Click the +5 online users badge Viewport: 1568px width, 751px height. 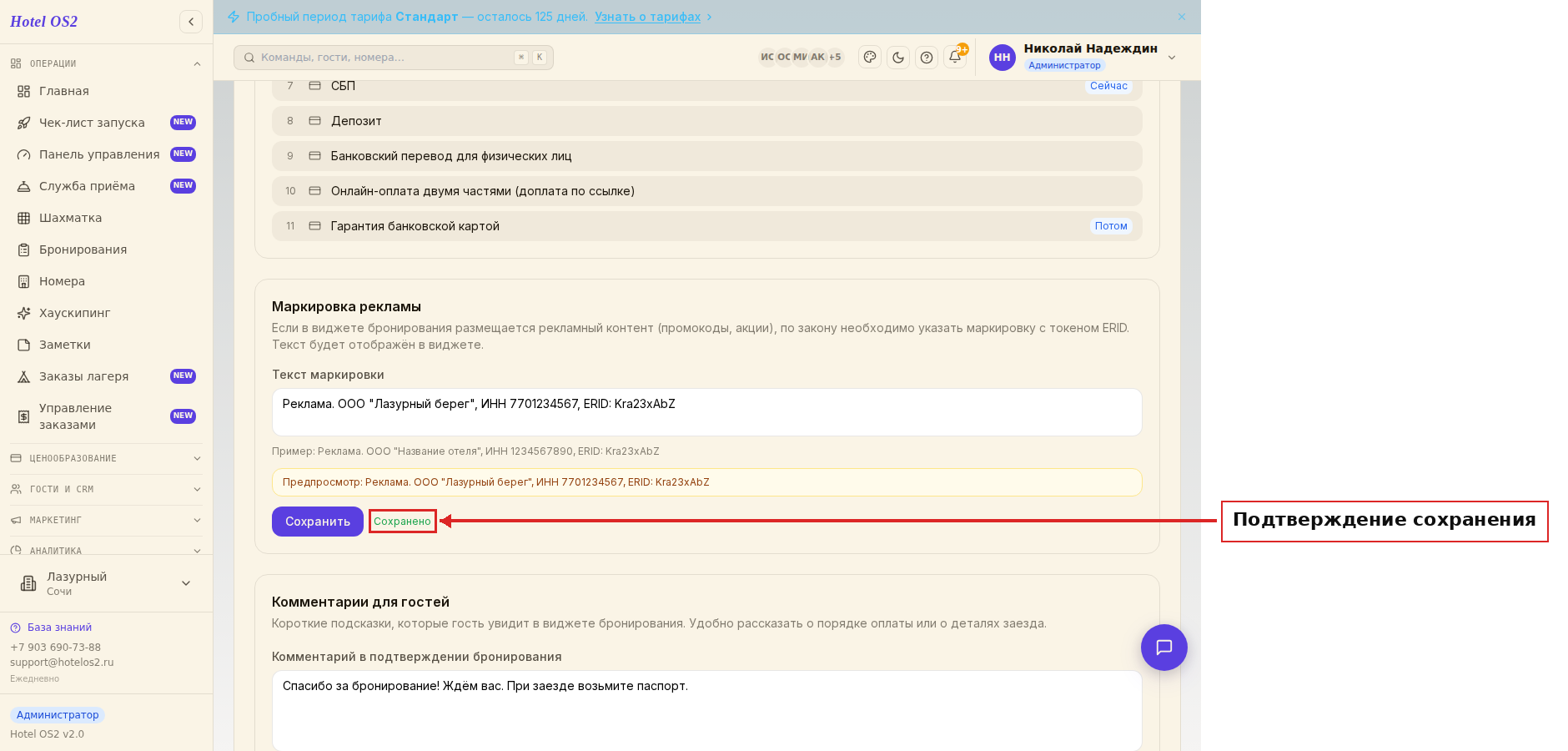point(835,58)
